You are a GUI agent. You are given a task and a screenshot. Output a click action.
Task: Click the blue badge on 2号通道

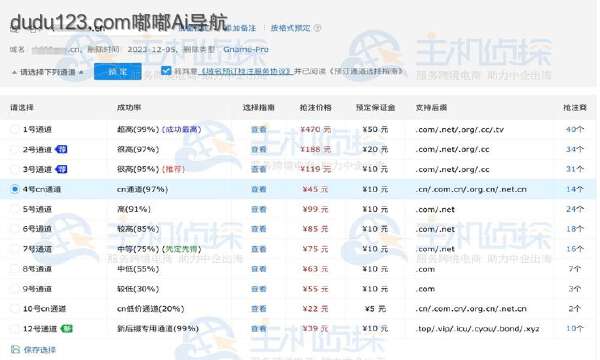61,149
